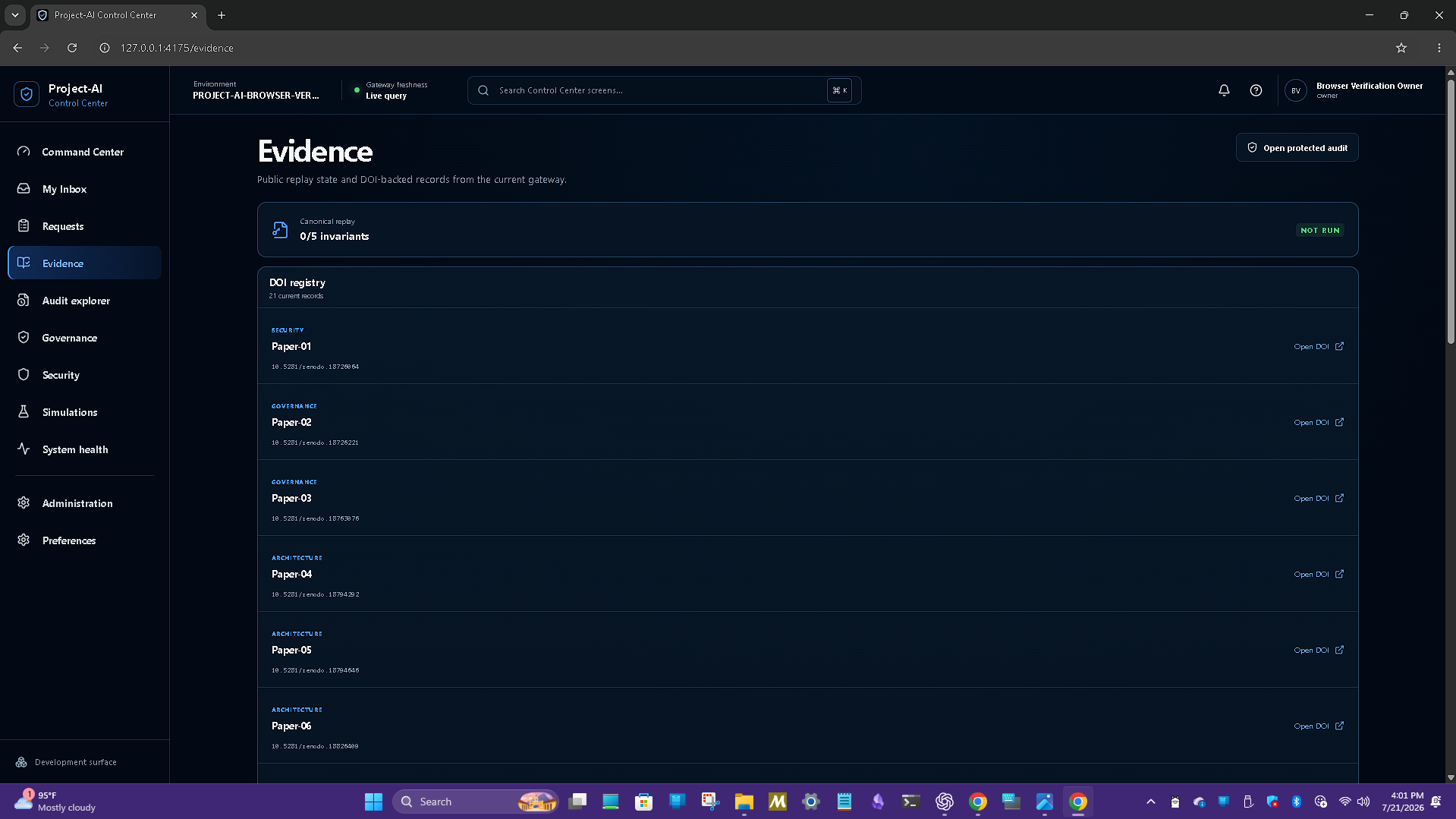The image size is (1456, 819).
Task: Close the Project-AI Control Center tab
Action: click(194, 15)
